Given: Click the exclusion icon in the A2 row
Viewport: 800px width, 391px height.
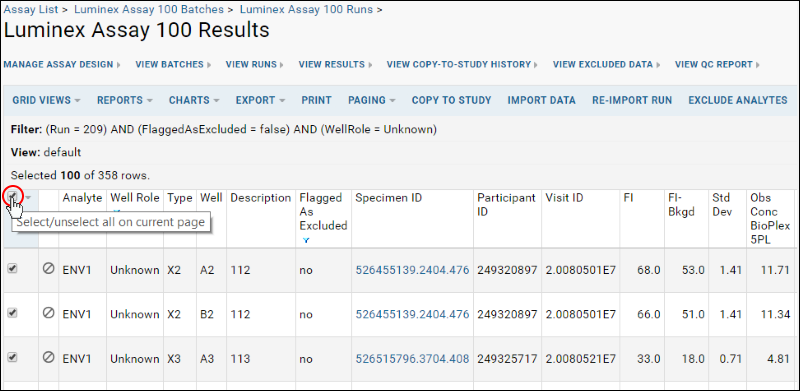Looking at the screenshot, I should 48,269.
